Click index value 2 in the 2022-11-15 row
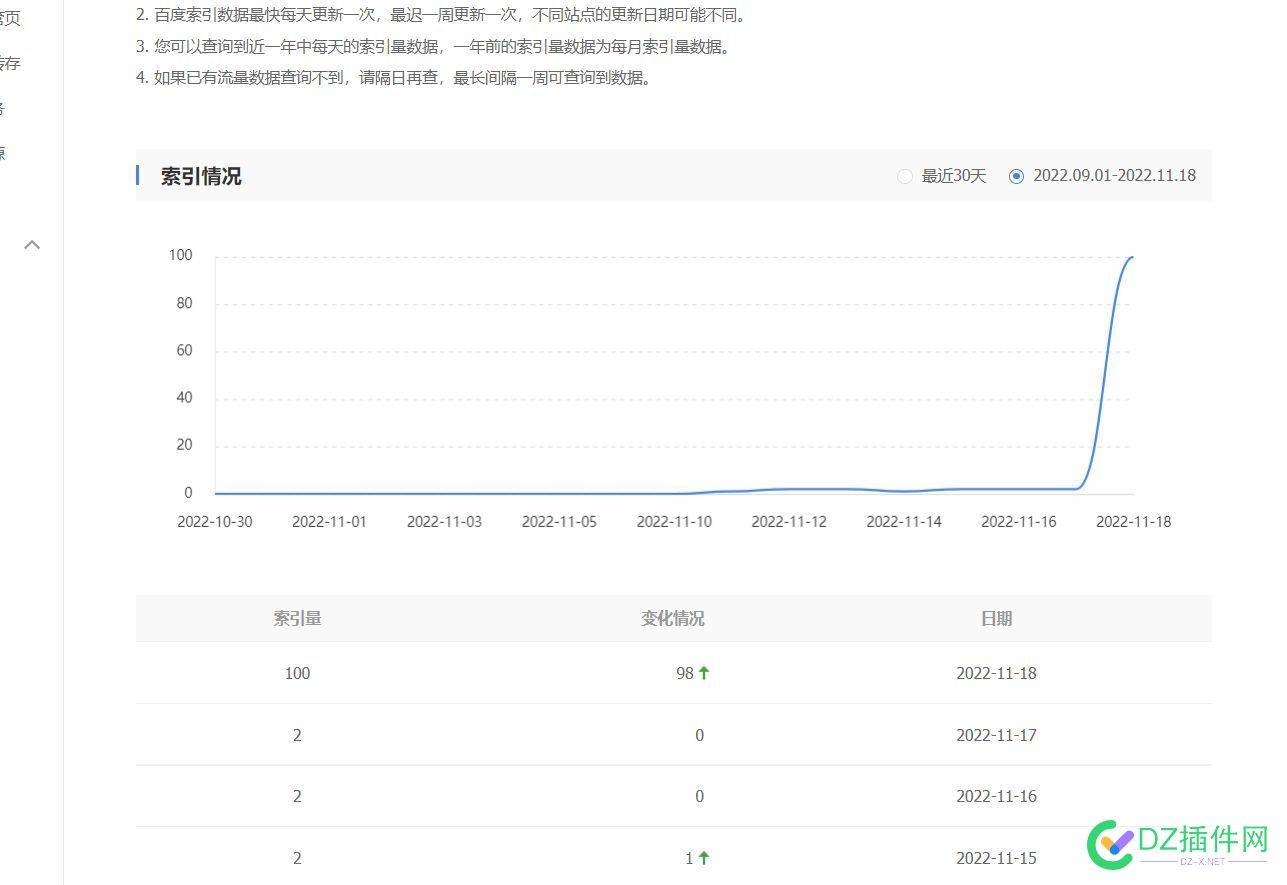The image size is (1287, 885). 297,858
